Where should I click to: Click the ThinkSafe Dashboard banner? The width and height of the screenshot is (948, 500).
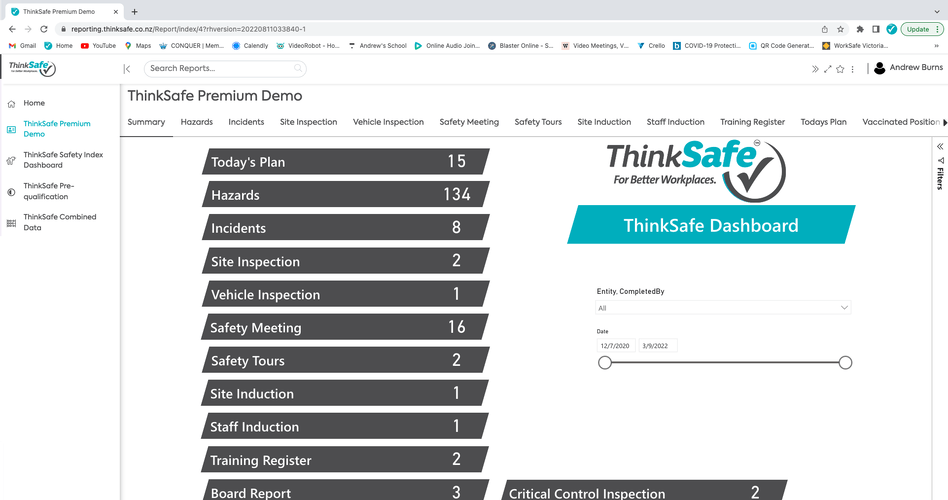pyautogui.click(x=711, y=225)
